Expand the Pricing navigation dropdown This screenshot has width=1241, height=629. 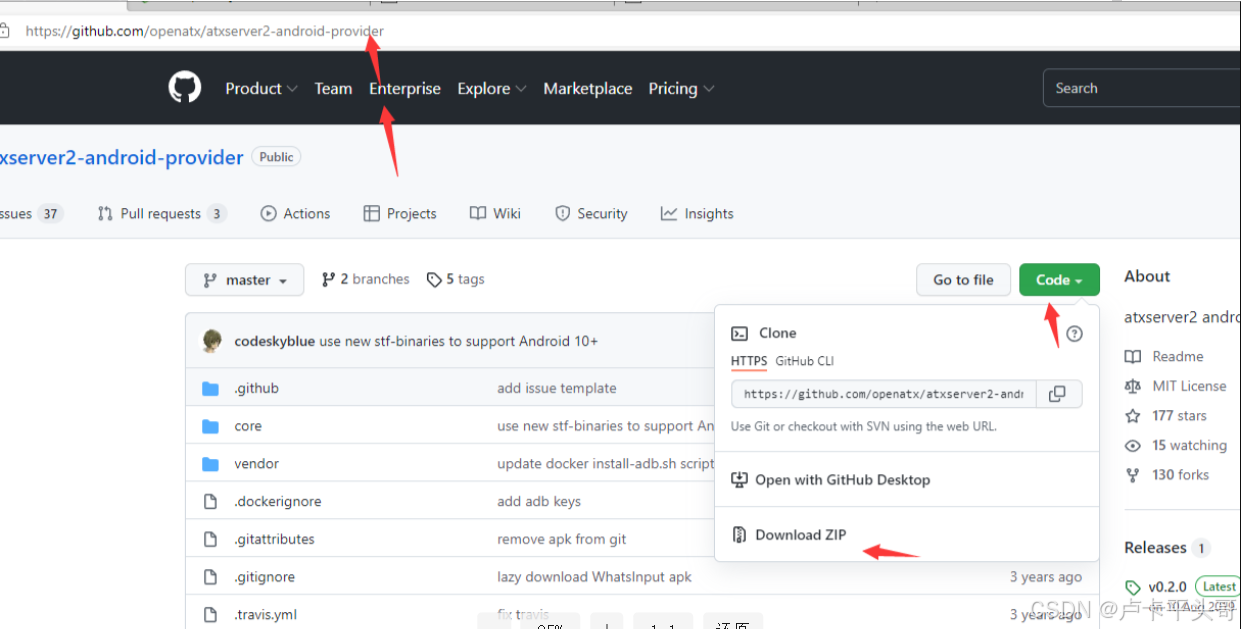point(681,88)
